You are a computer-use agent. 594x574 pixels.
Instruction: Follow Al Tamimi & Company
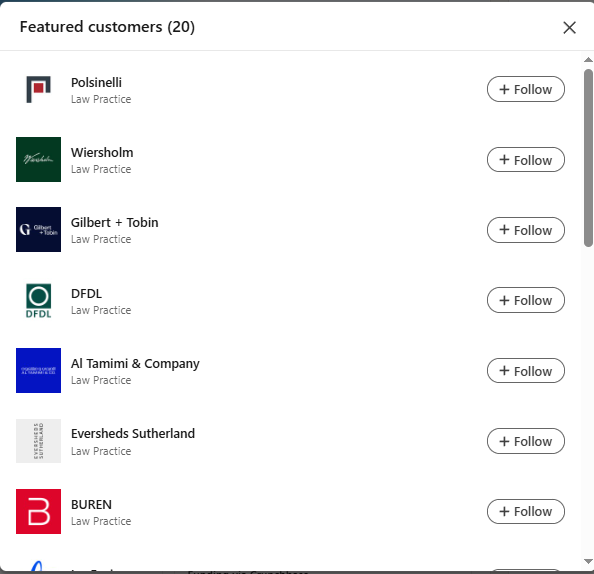tap(526, 371)
